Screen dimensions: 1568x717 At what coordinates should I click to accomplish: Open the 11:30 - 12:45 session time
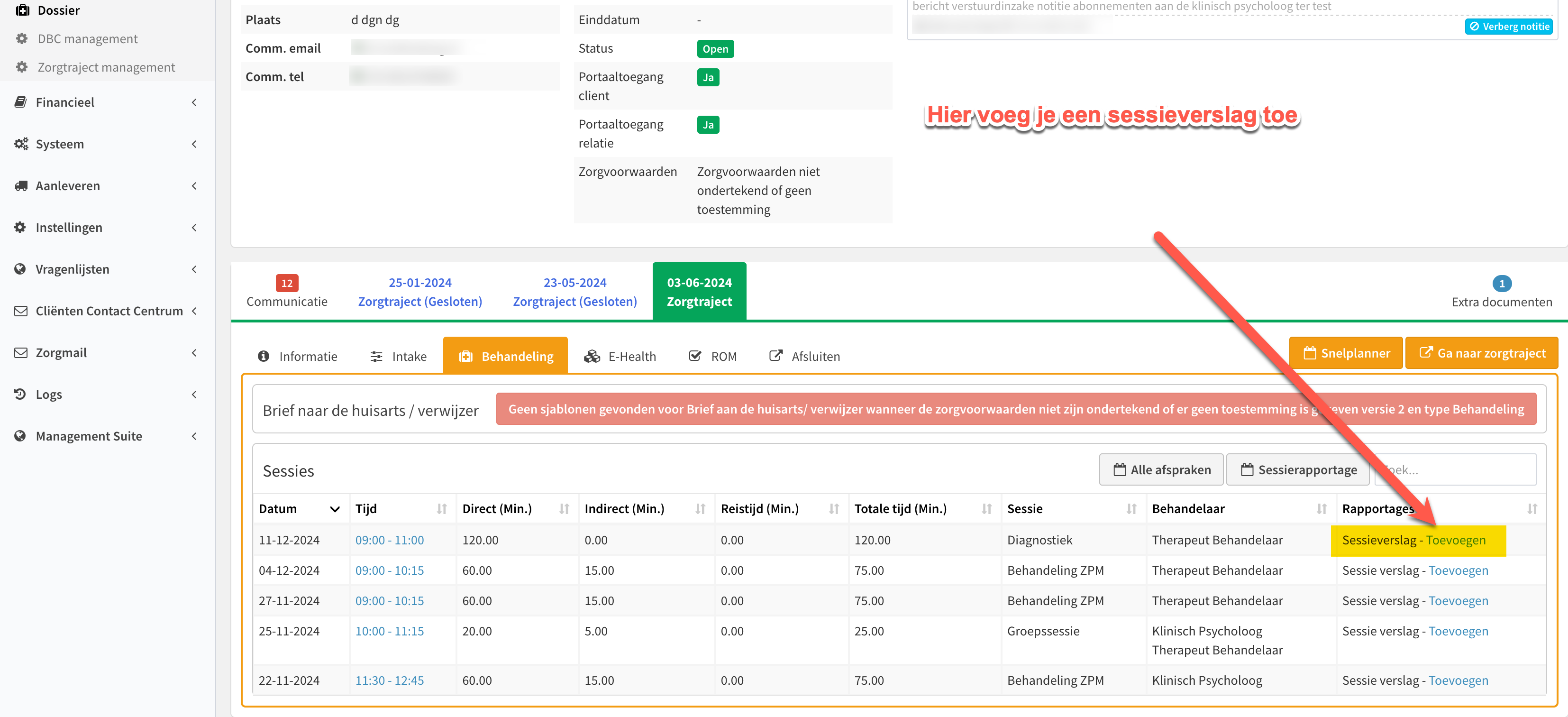[390, 680]
